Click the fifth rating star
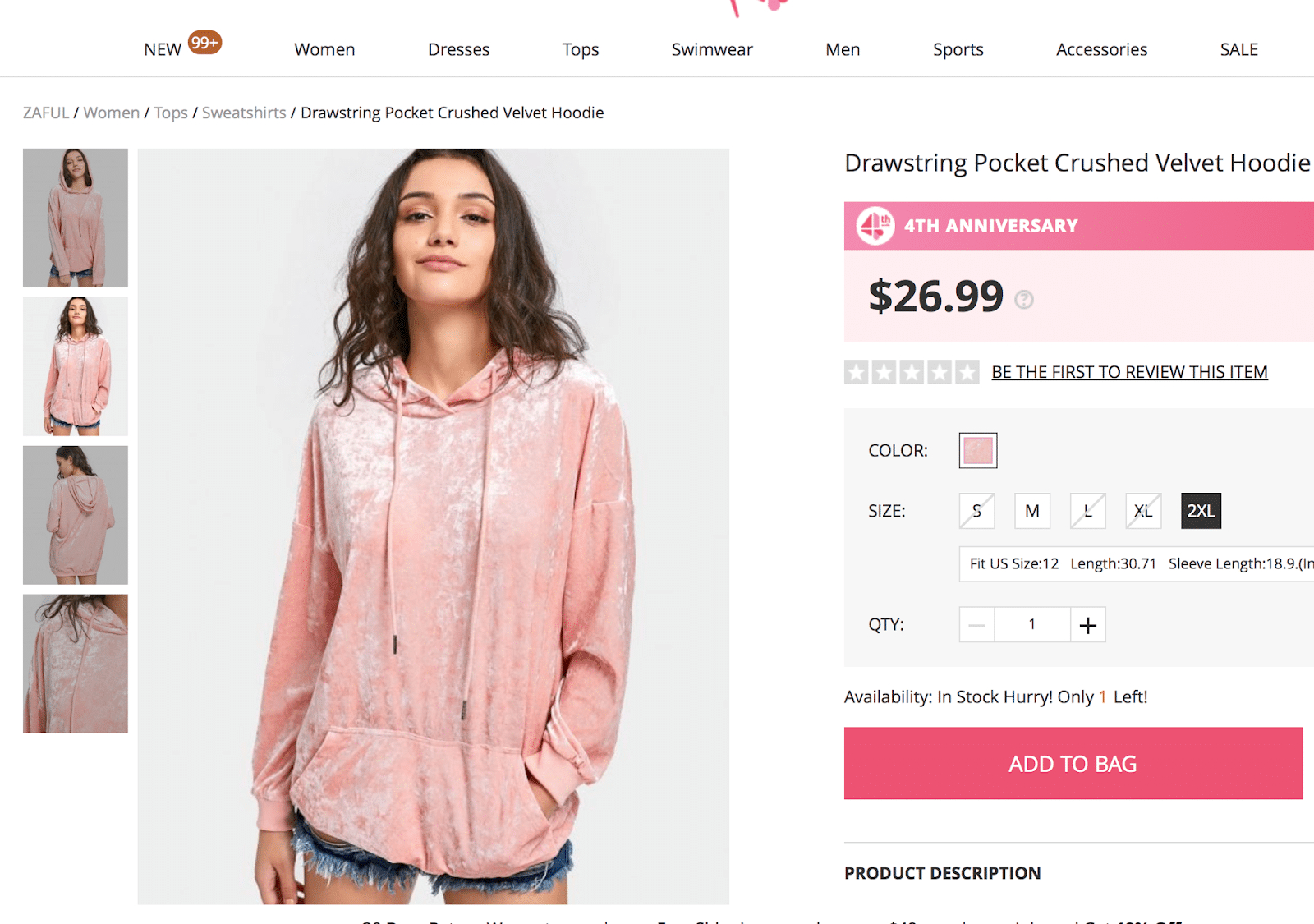 click(967, 373)
